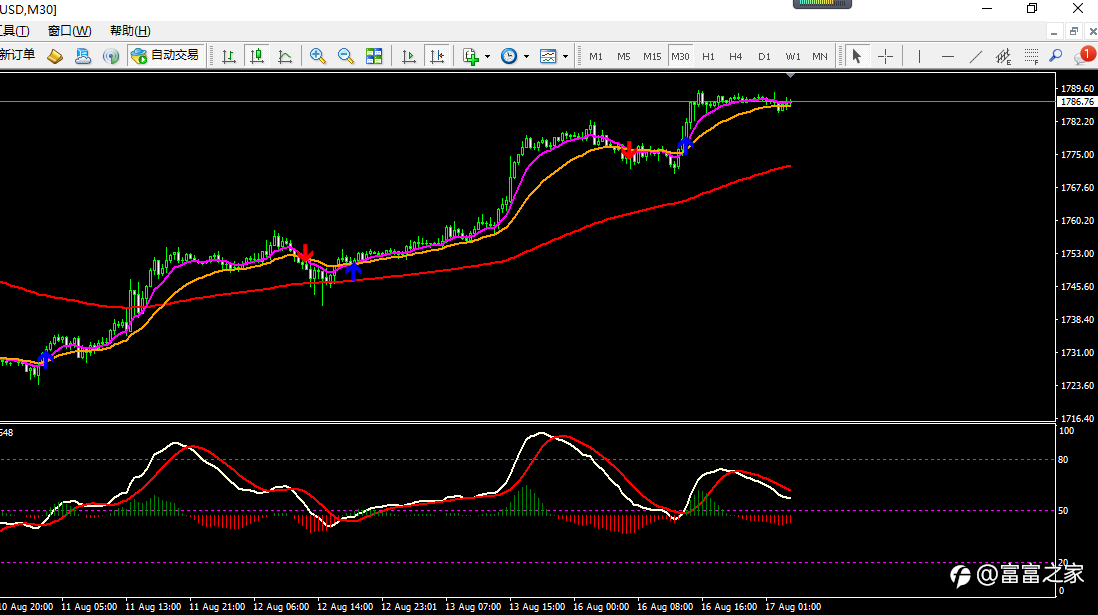Click the indicator scale value 80
The image size is (1098, 615).
pyautogui.click(x=1063, y=459)
